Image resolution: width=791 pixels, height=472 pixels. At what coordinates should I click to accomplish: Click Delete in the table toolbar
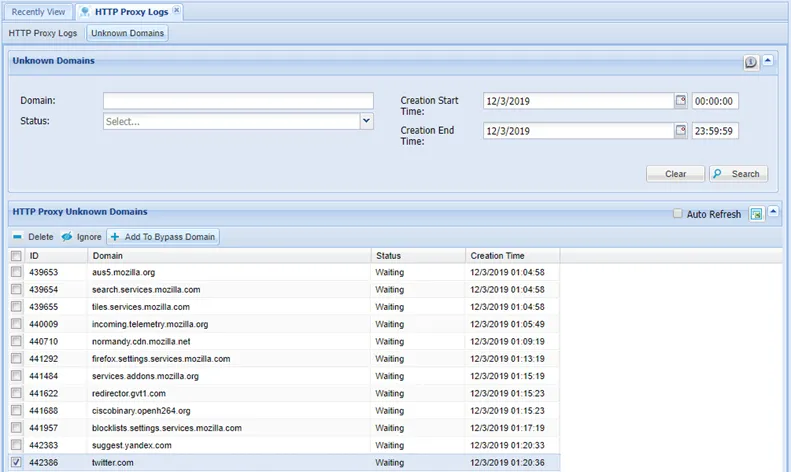(33, 237)
